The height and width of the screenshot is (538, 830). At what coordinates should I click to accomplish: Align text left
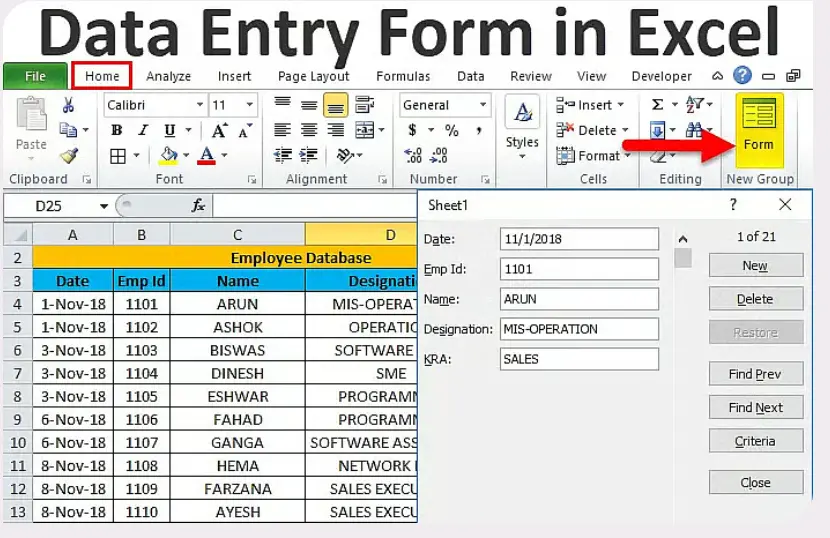pos(282,130)
